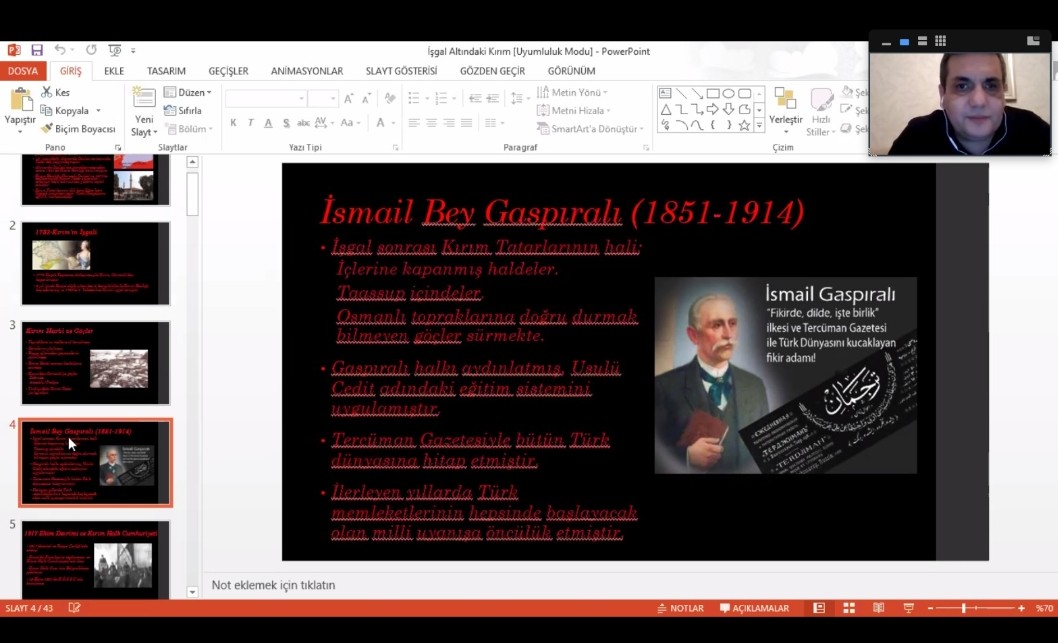This screenshot has width=1058, height=643.
Task: Decrease list indent level icon
Action: pyautogui.click(x=475, y=99)
